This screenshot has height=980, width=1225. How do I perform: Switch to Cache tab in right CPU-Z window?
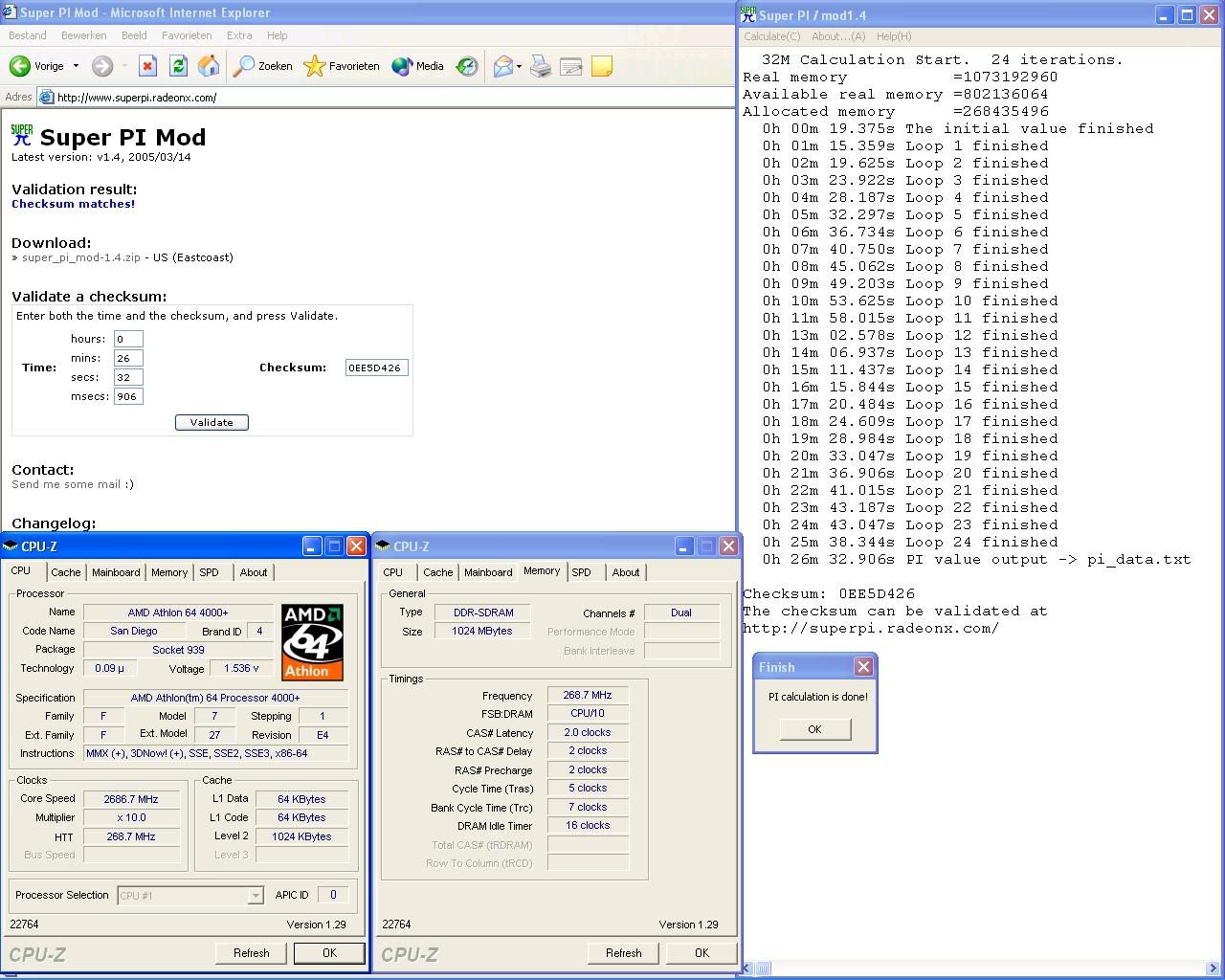point(438,572)
